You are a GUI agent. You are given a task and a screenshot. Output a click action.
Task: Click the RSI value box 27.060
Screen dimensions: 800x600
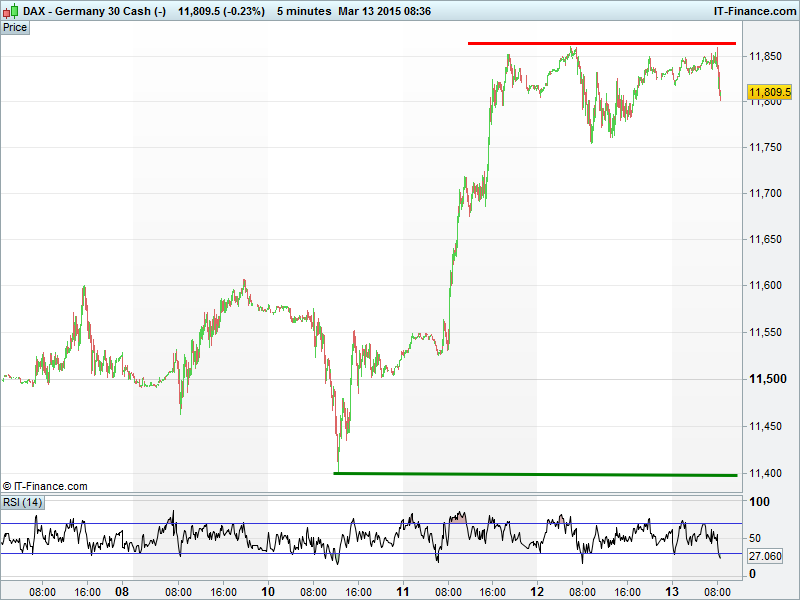[767, 554]
